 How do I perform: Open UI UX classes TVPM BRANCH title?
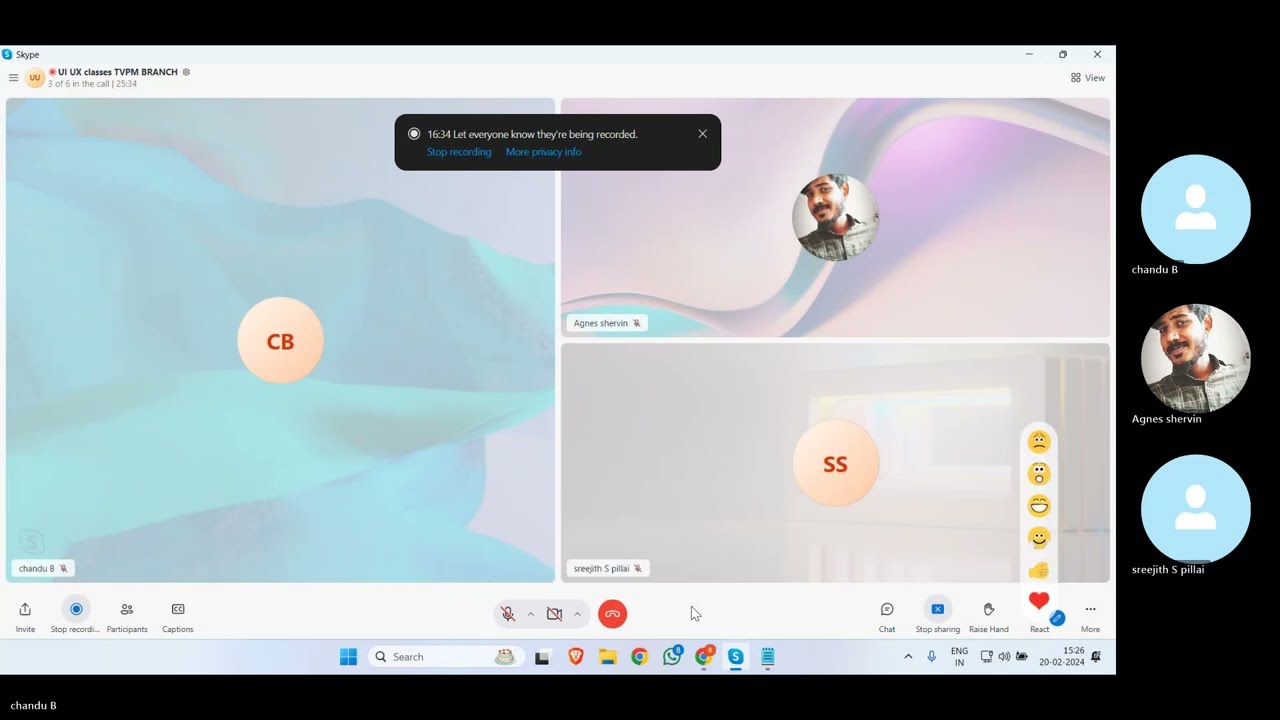point(118,72)
